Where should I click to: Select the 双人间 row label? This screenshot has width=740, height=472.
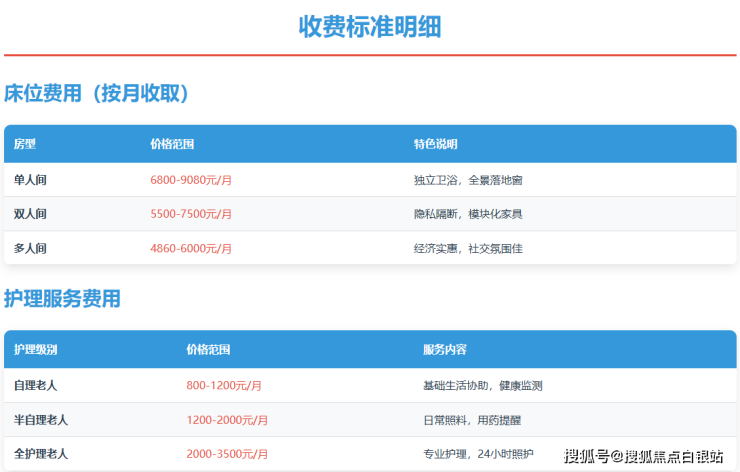30,214
